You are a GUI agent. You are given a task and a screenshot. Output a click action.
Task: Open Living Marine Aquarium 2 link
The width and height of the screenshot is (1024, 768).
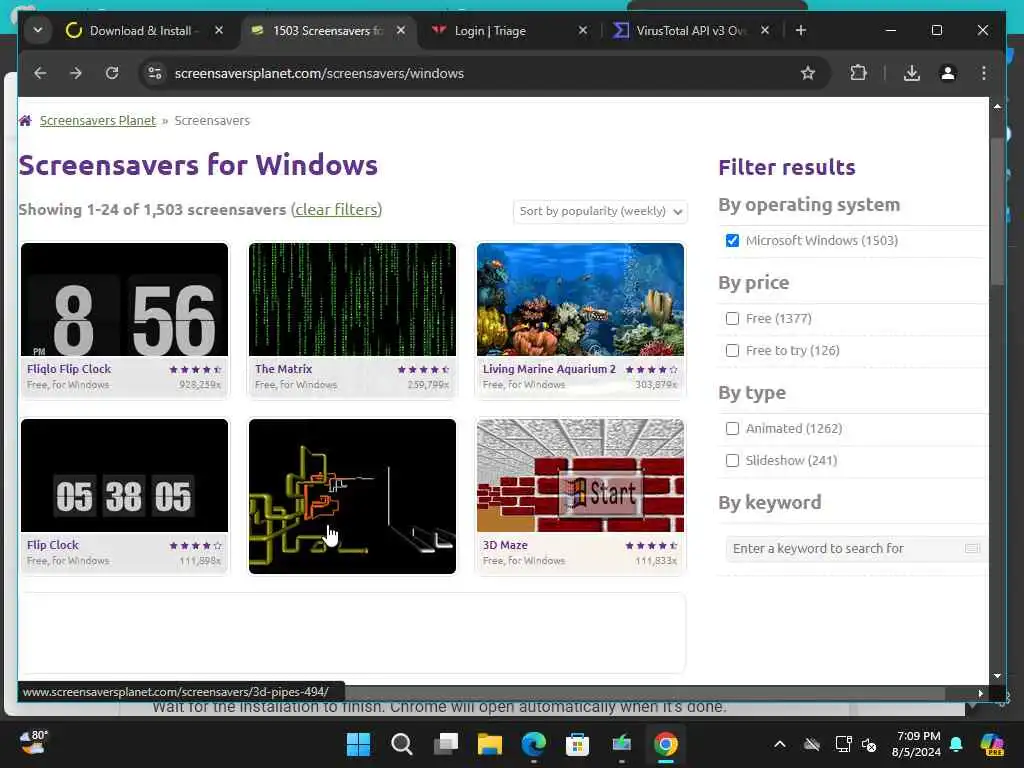point(549,369)
